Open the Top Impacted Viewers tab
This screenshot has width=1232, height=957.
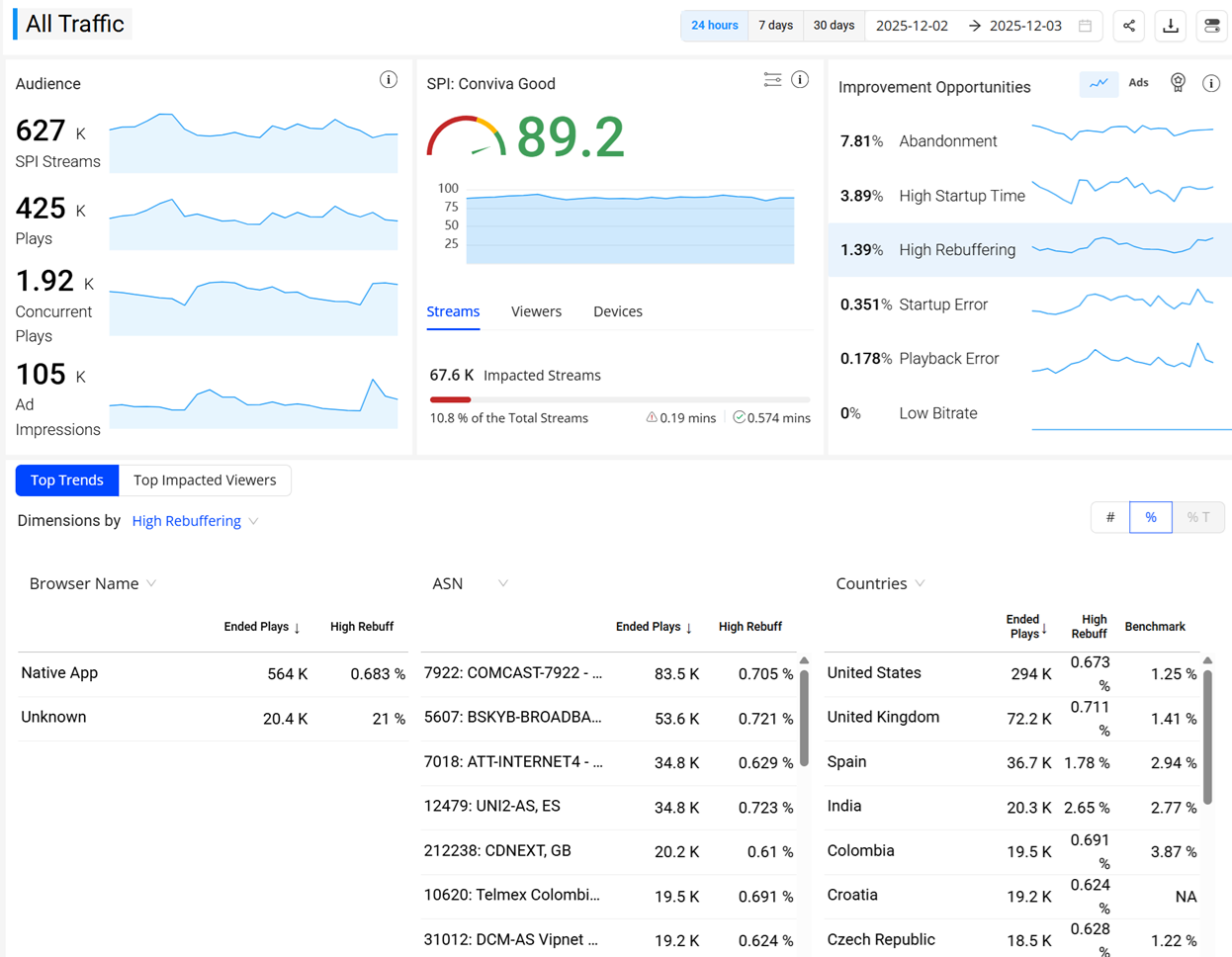tap(205, 480)
